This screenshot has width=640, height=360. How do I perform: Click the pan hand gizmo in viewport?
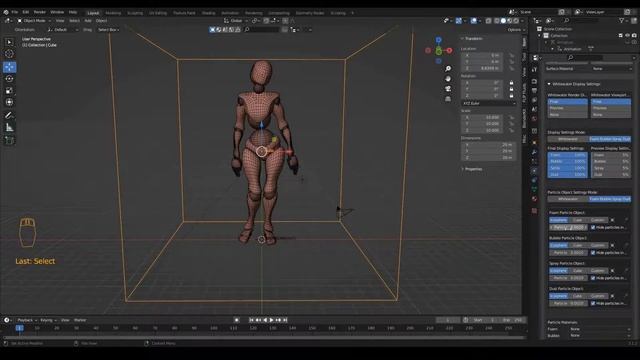(x=448, y=78)
